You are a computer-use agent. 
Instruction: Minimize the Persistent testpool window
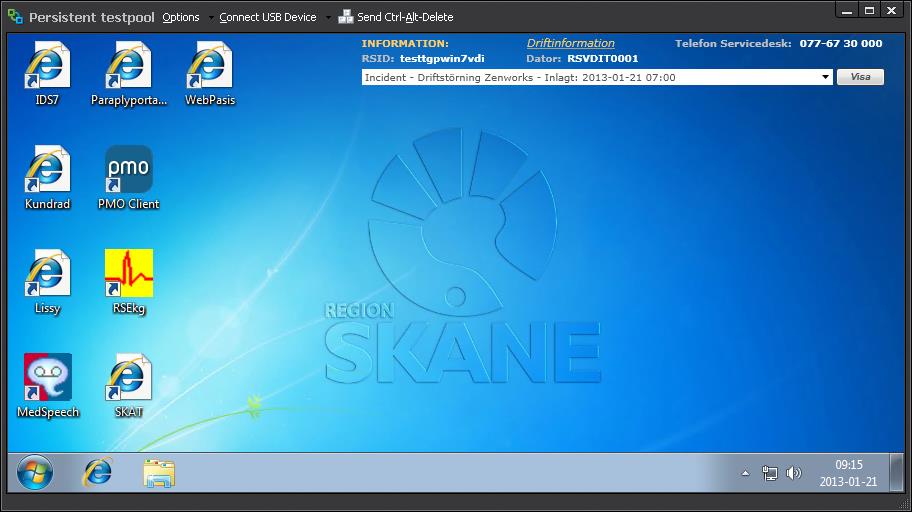click(847, 10)
